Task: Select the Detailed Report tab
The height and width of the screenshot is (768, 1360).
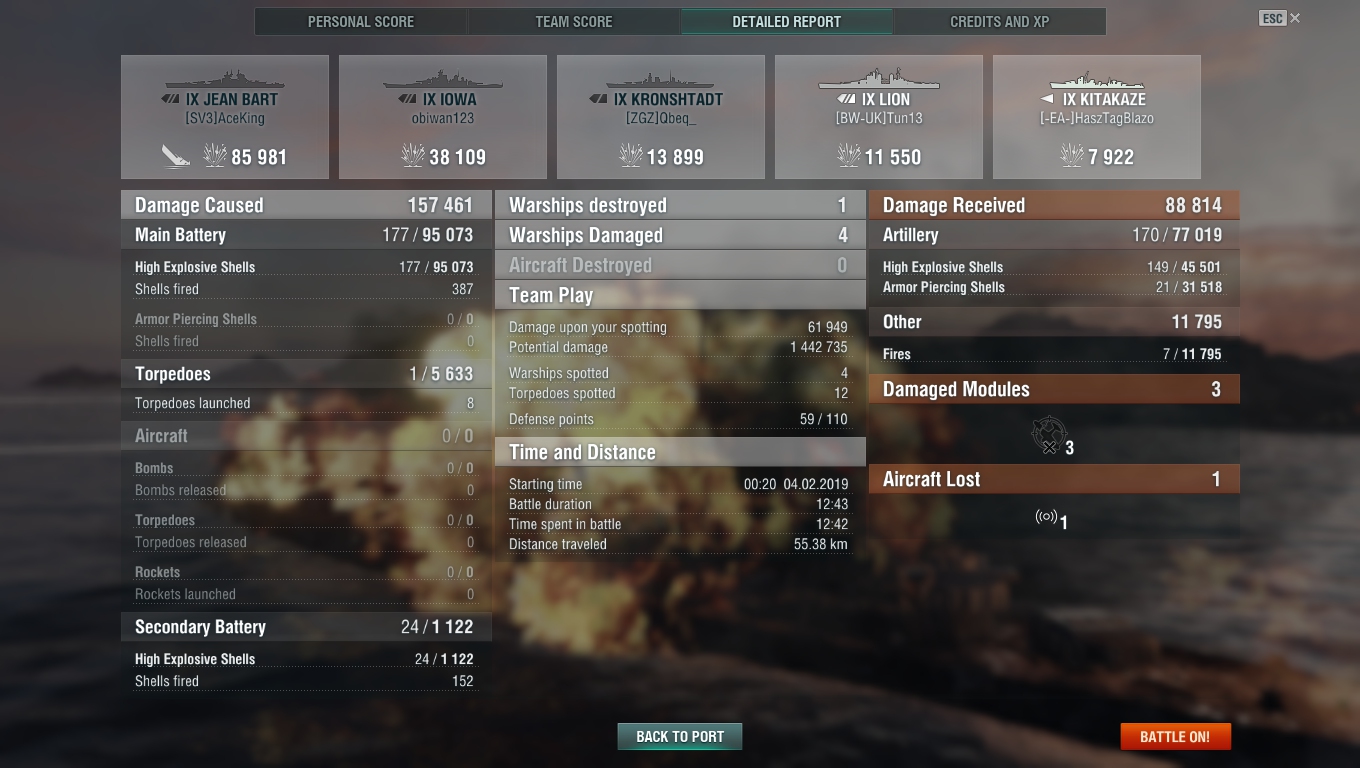Action: 787,21
